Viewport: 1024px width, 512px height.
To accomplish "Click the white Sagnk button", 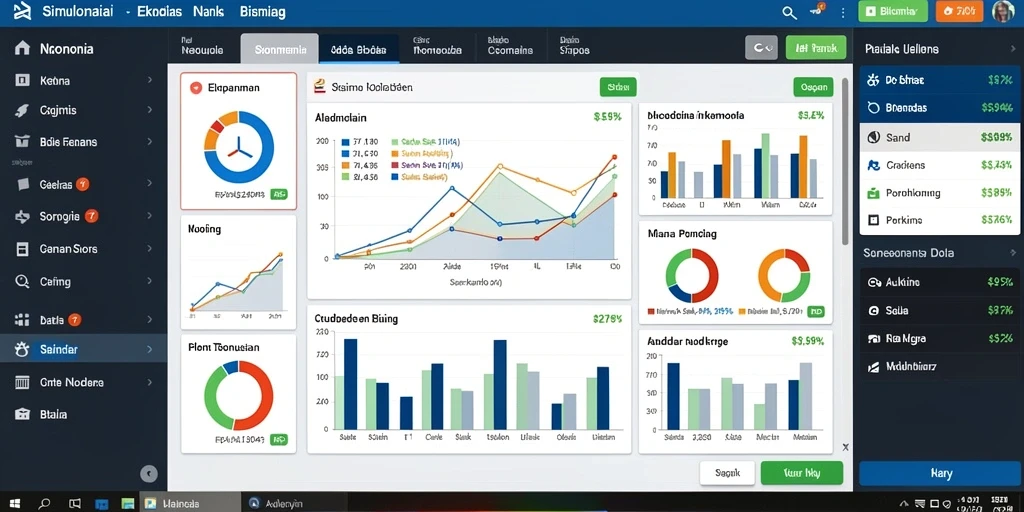I will coord(727,473).
